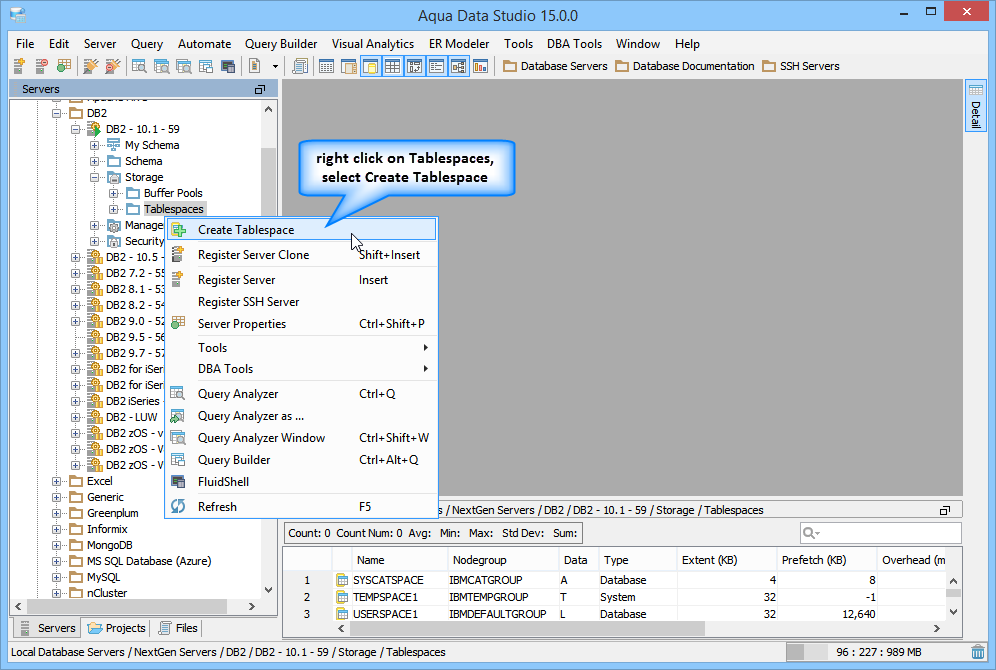Toggle the highlighted yellow database cylinder toolbar button
Screen dimensions: 996x670
[x=370, y=65]
